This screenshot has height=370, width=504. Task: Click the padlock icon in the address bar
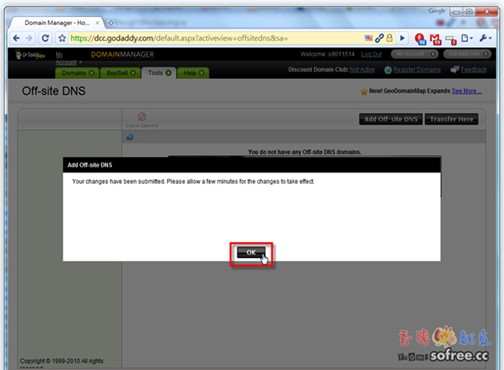coord(389,38)
